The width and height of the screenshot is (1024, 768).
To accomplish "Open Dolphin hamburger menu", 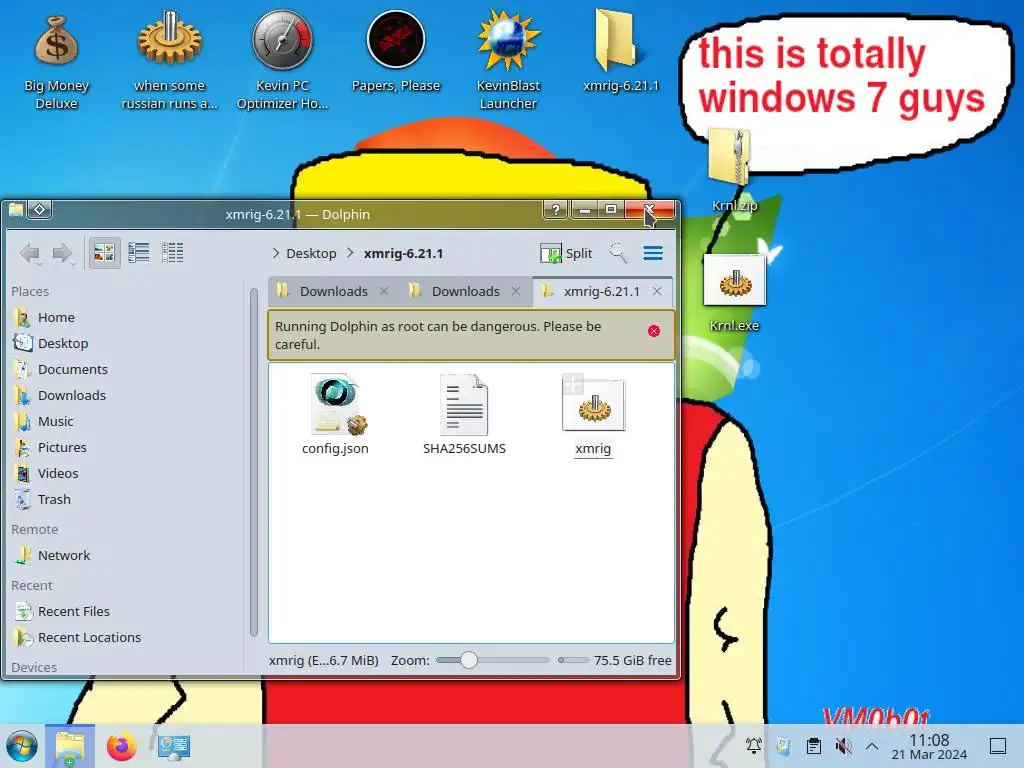I will (x=653, y=253).
